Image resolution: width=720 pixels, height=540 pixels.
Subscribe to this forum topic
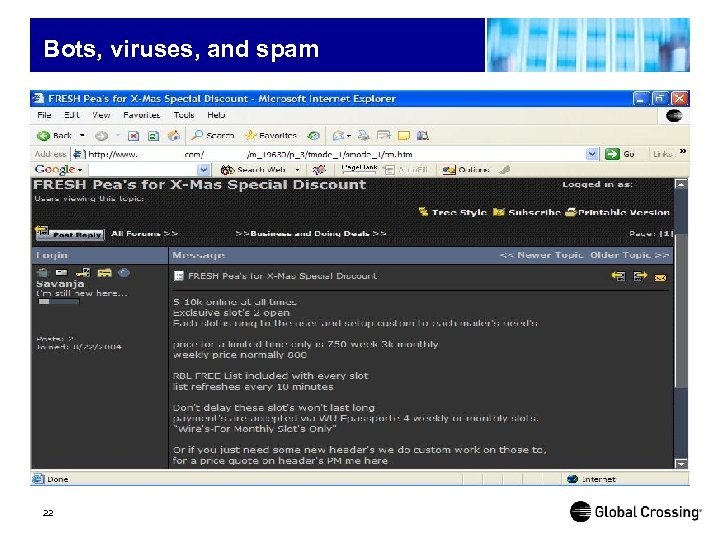click(527, 212)
